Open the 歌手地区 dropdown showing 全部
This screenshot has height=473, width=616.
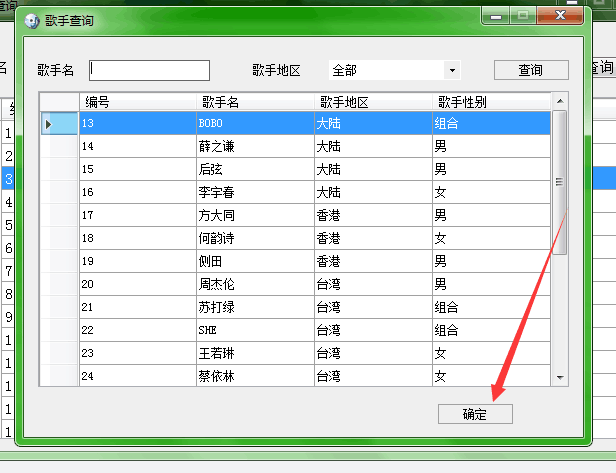tap(394, 70)
